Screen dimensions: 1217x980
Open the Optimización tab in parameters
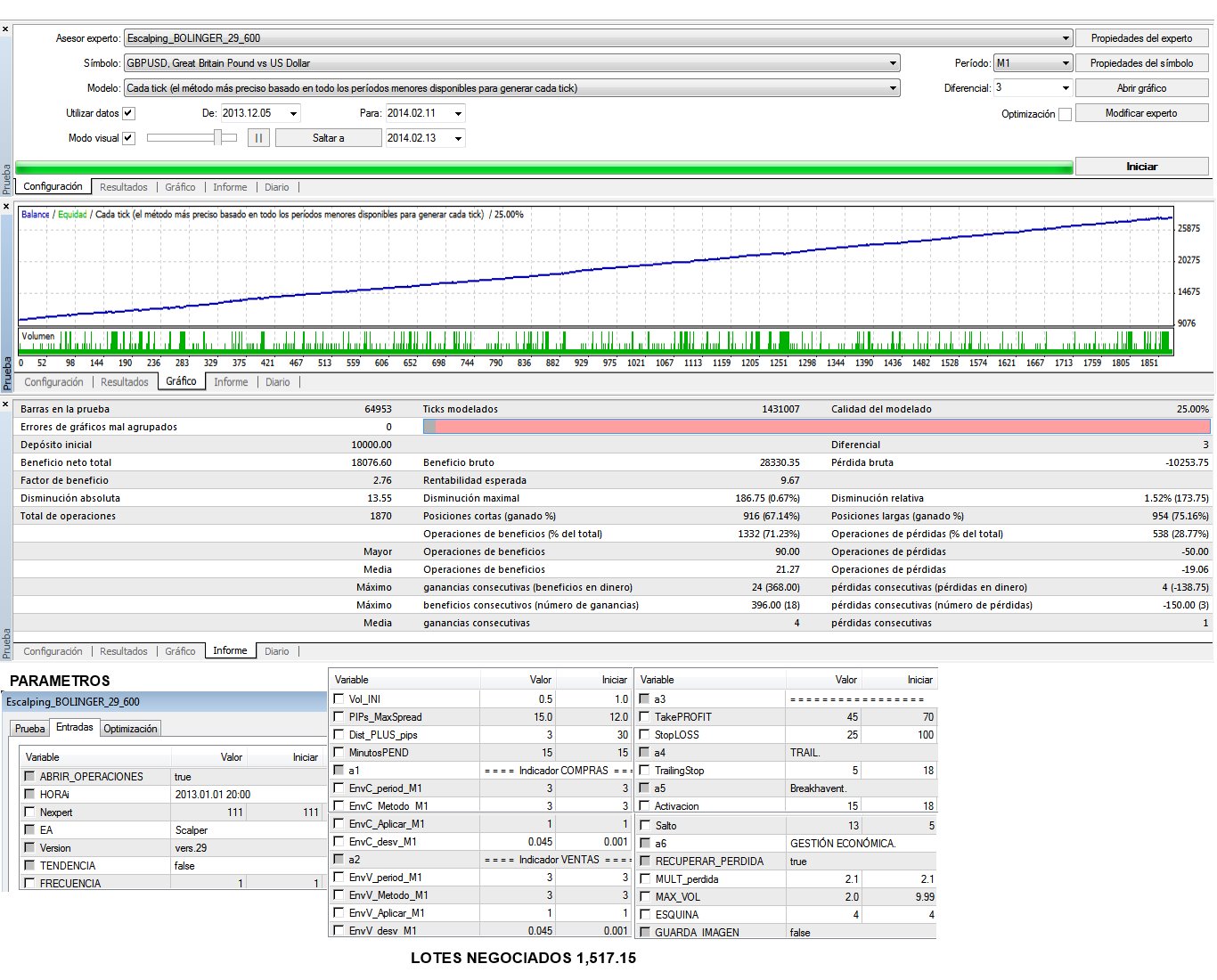[130, 729]
